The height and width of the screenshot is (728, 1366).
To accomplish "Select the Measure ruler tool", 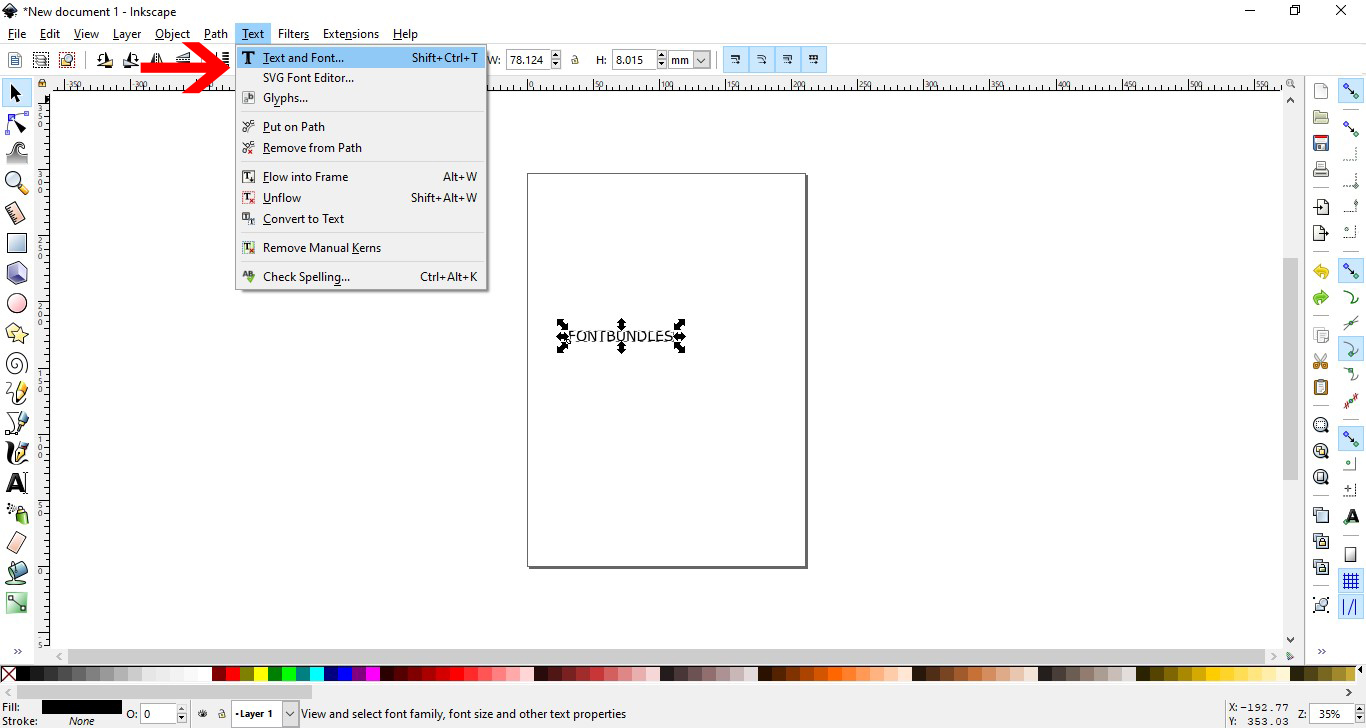I will pyautogui.click(x=16, y=213).
